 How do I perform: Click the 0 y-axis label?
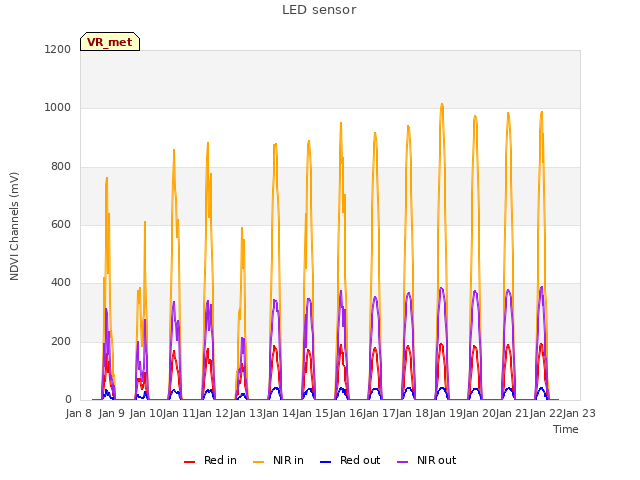(x=68, y=400)
